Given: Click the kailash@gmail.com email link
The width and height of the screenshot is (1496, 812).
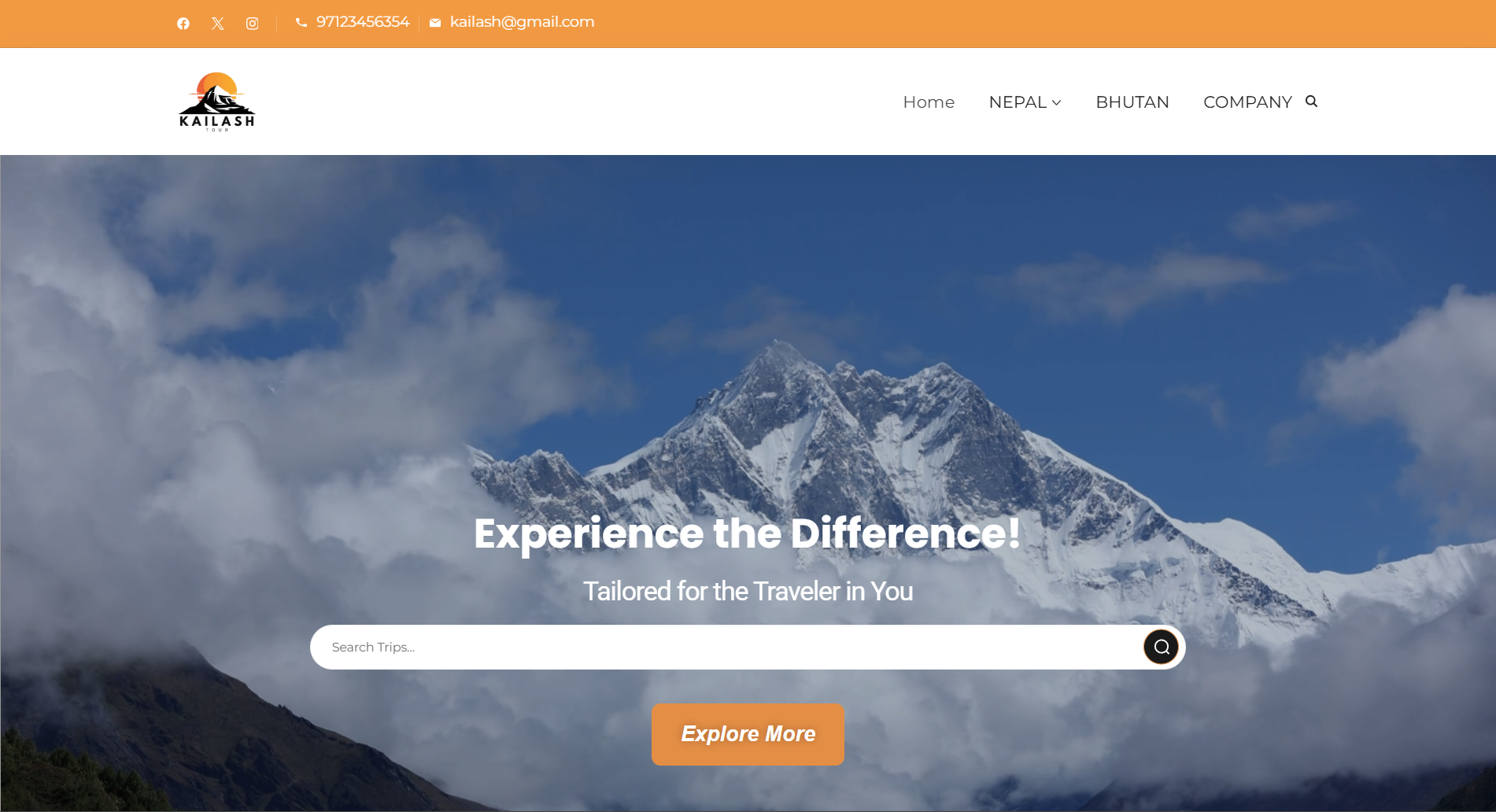Looking at the screenshot, I should pyautogui.click(x=522, y=22).
